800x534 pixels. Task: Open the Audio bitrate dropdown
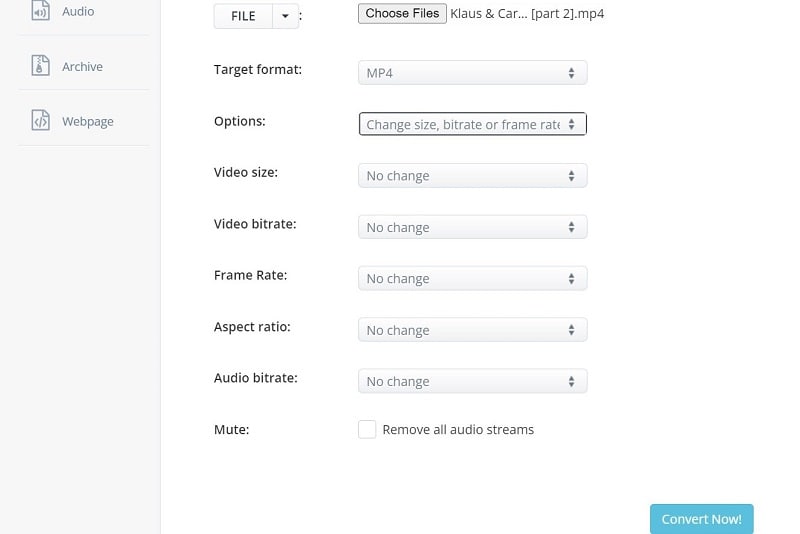(472, 381)
